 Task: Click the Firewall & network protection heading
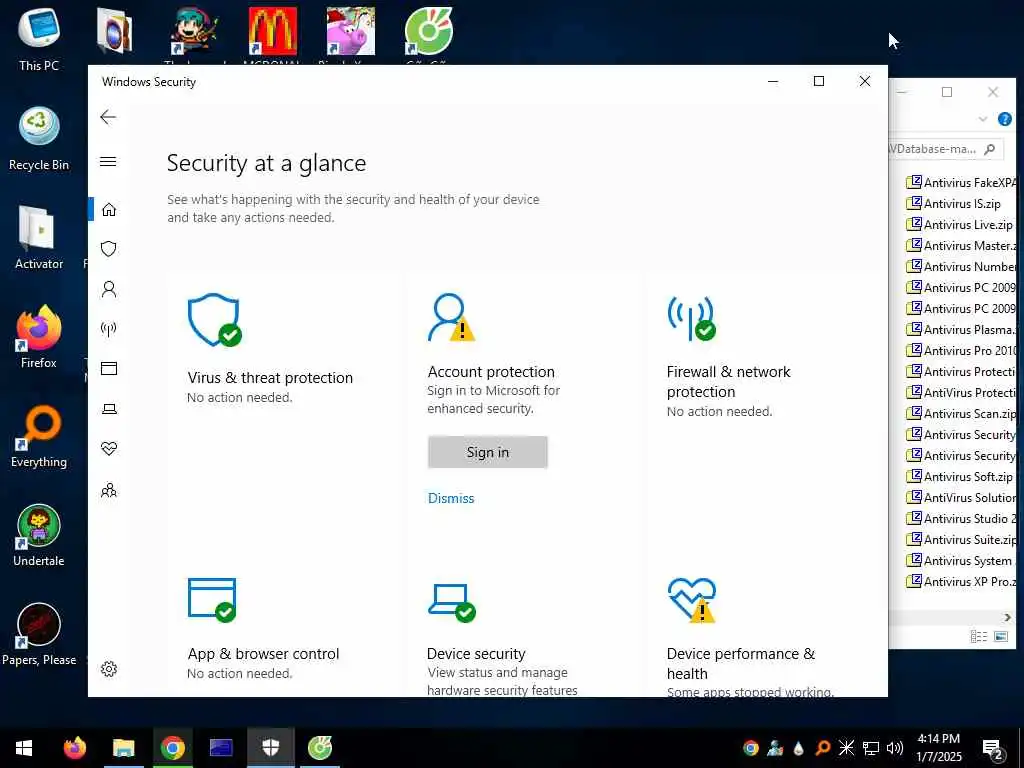728,381
